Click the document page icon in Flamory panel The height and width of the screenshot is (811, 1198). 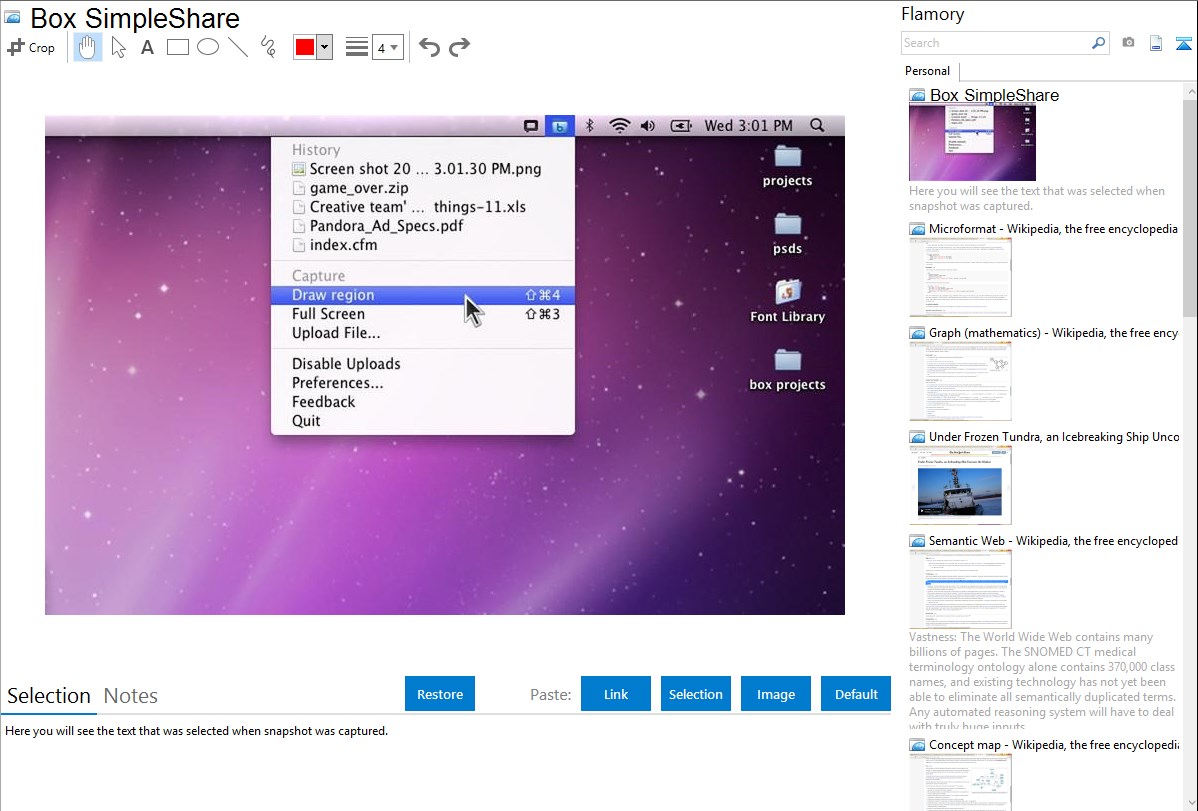point(1156,43)
